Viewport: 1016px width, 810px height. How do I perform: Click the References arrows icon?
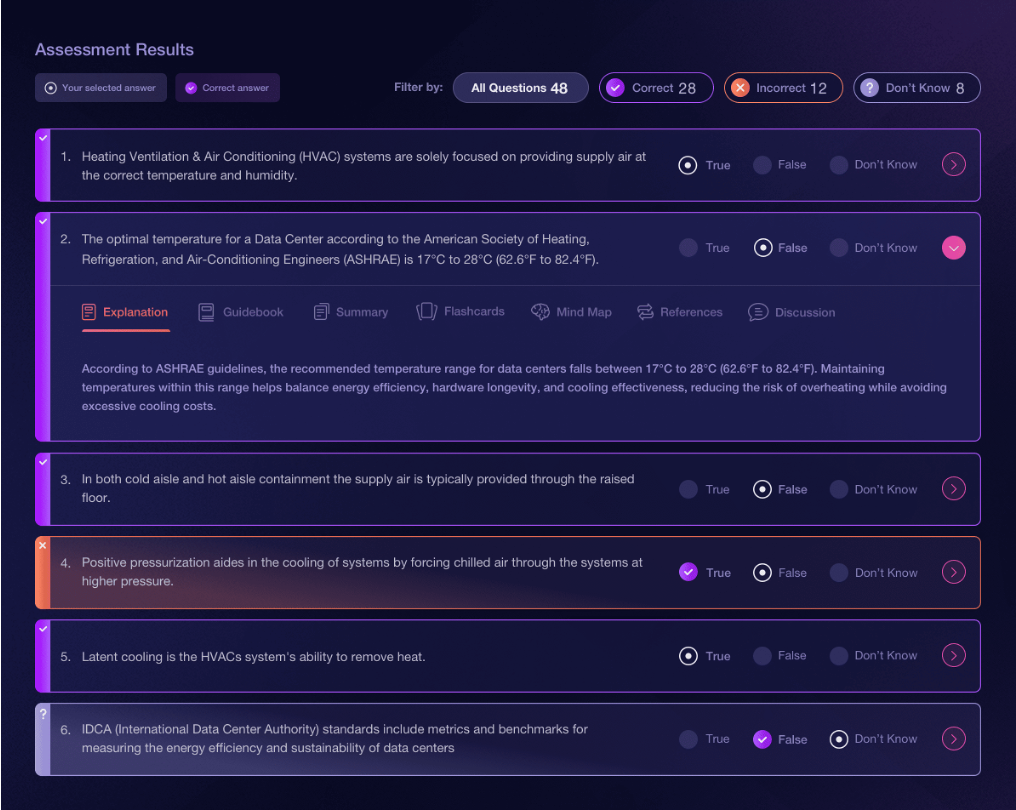(645, 312)
